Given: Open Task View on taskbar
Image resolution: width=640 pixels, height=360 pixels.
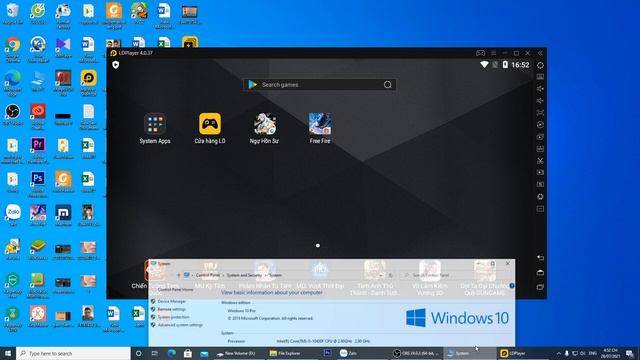Looking at the screenshot, I should 155,353.
